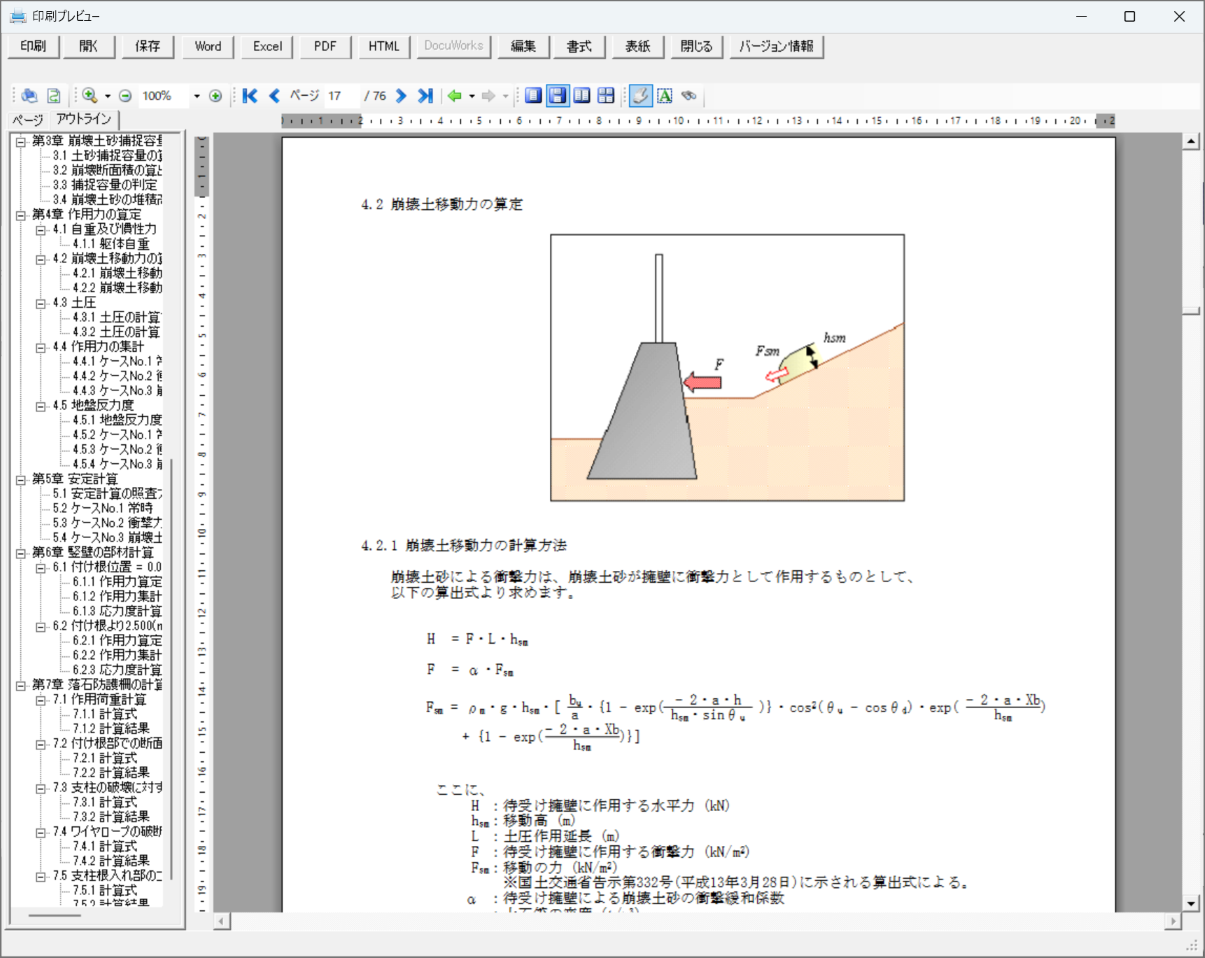Click the retaining wall diagram image
Screen dimensions: 1205x958
click(727, 367)
